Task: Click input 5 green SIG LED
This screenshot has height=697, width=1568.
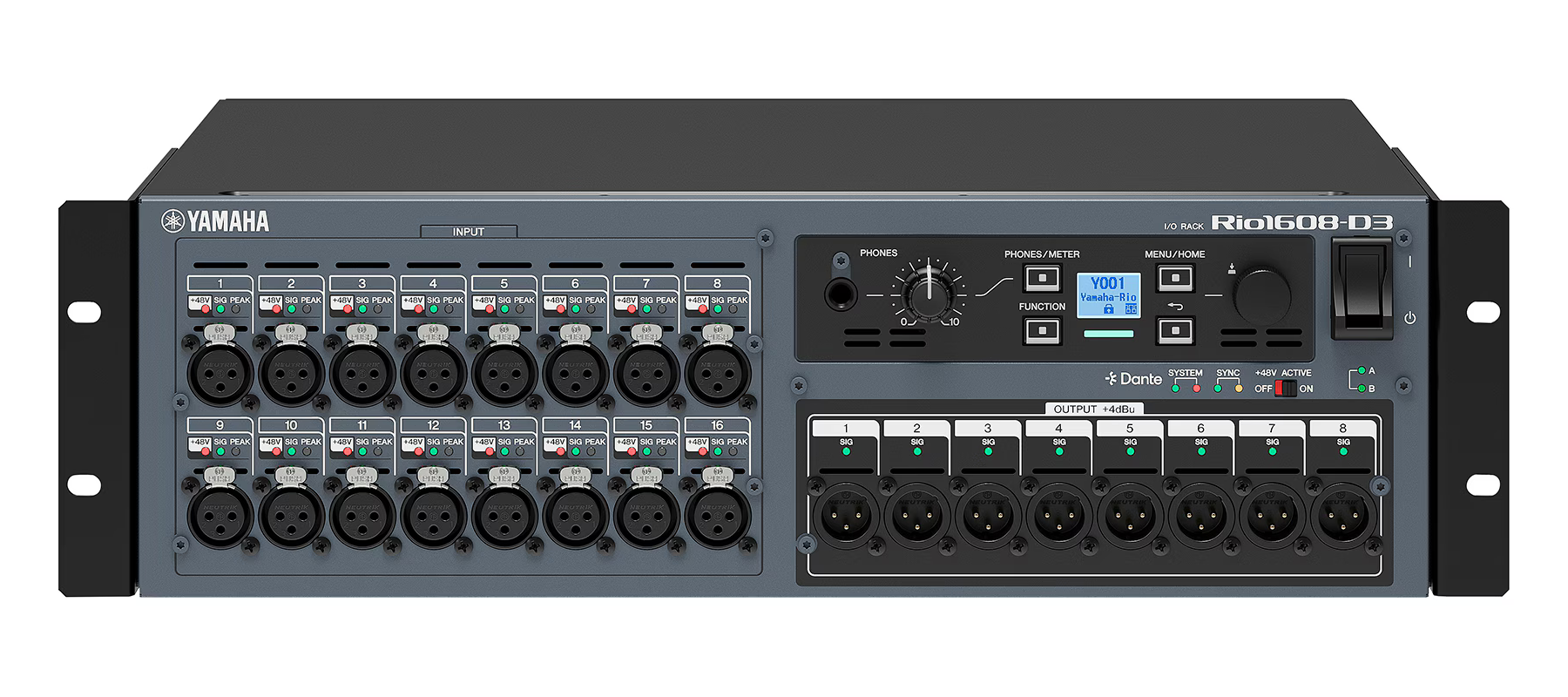Action: [x=504, y=309]
